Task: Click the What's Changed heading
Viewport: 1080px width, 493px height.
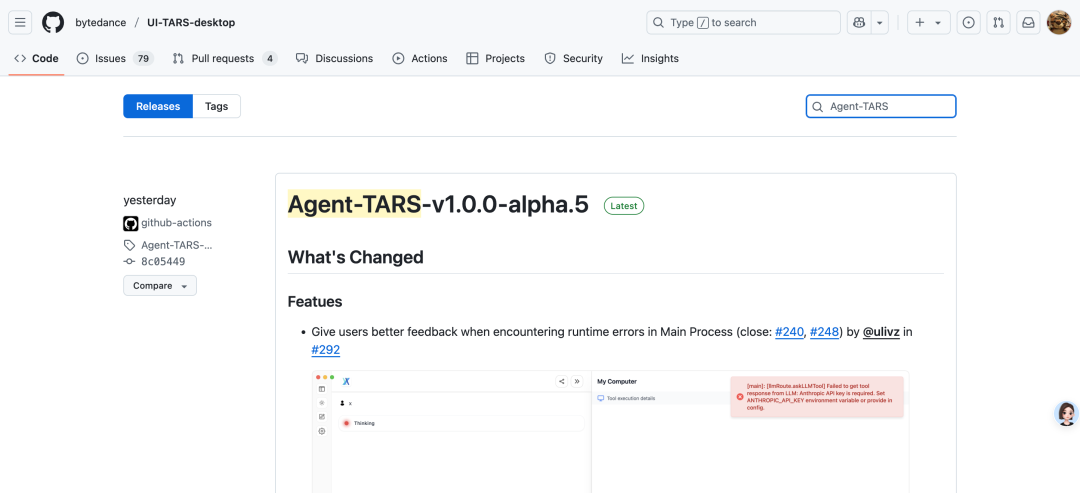Action: coord(355,258)
